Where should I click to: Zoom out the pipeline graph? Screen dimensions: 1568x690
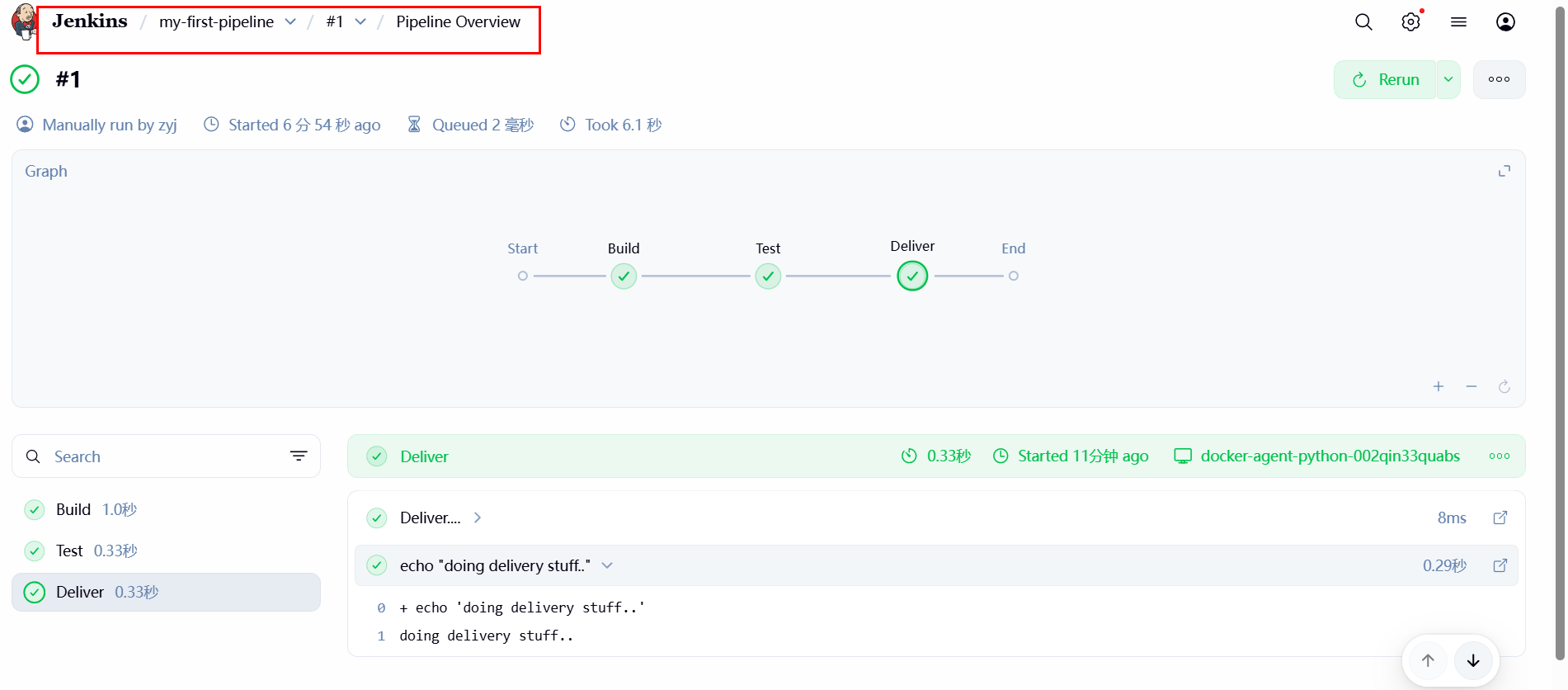tap(1471, 386)
